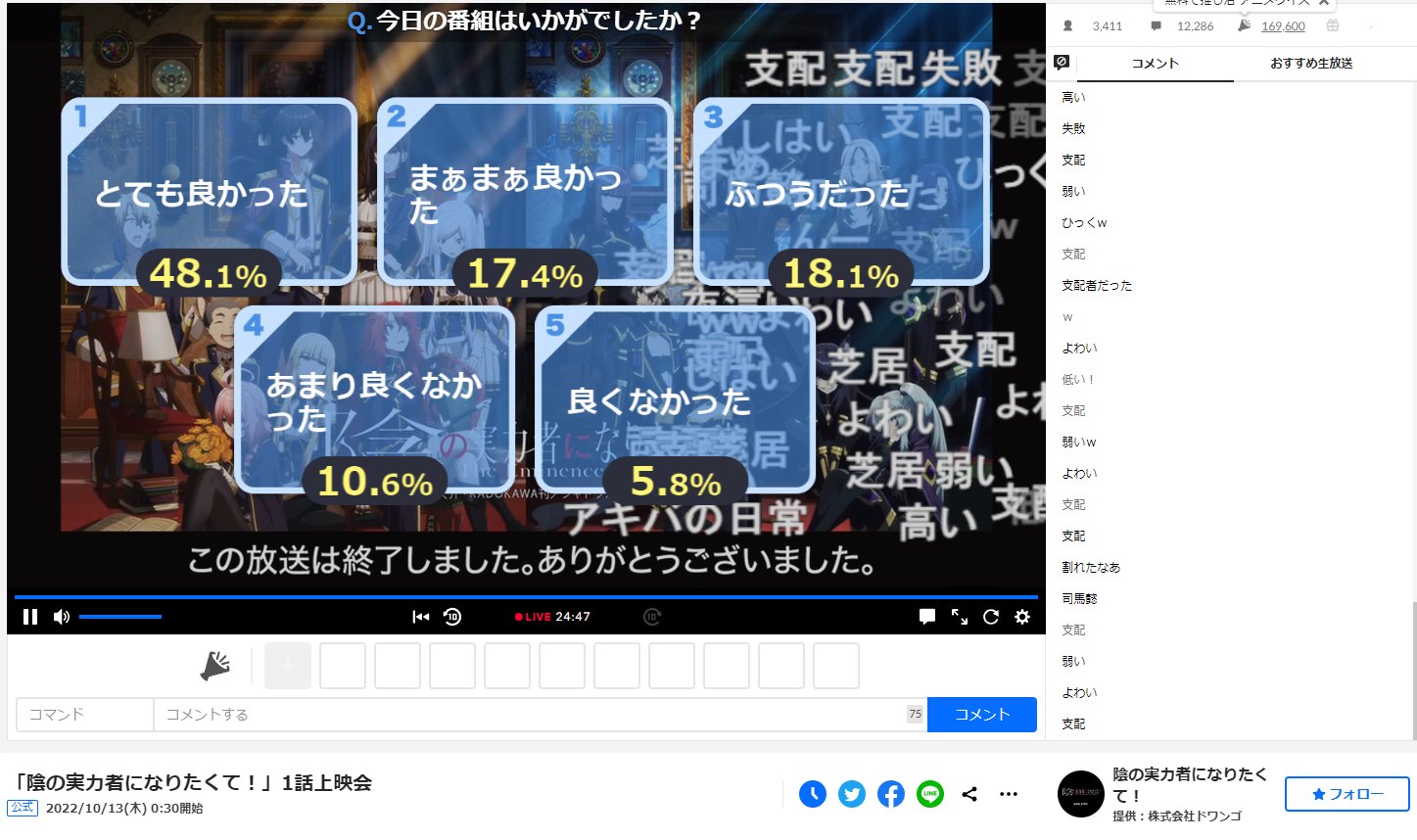Submit with the blue コメント button

[981, 715]
